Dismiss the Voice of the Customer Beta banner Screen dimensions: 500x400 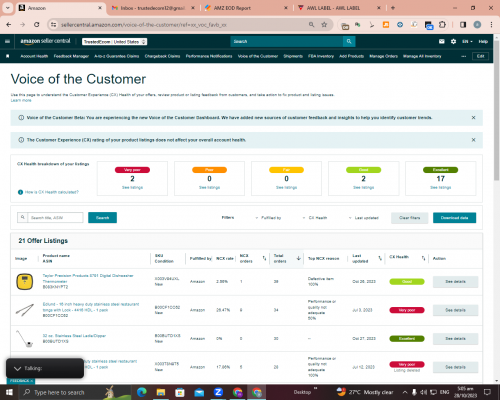click(473, 118)
